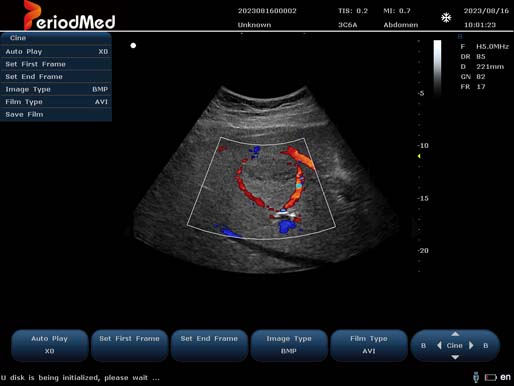
Task: Click the time 10:01:23
Action: coord(480,25)
